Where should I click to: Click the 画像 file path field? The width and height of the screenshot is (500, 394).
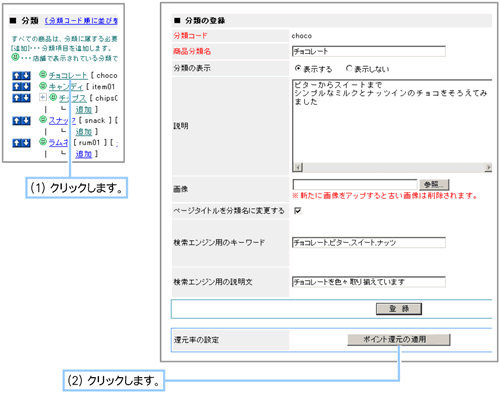(355, 184)
